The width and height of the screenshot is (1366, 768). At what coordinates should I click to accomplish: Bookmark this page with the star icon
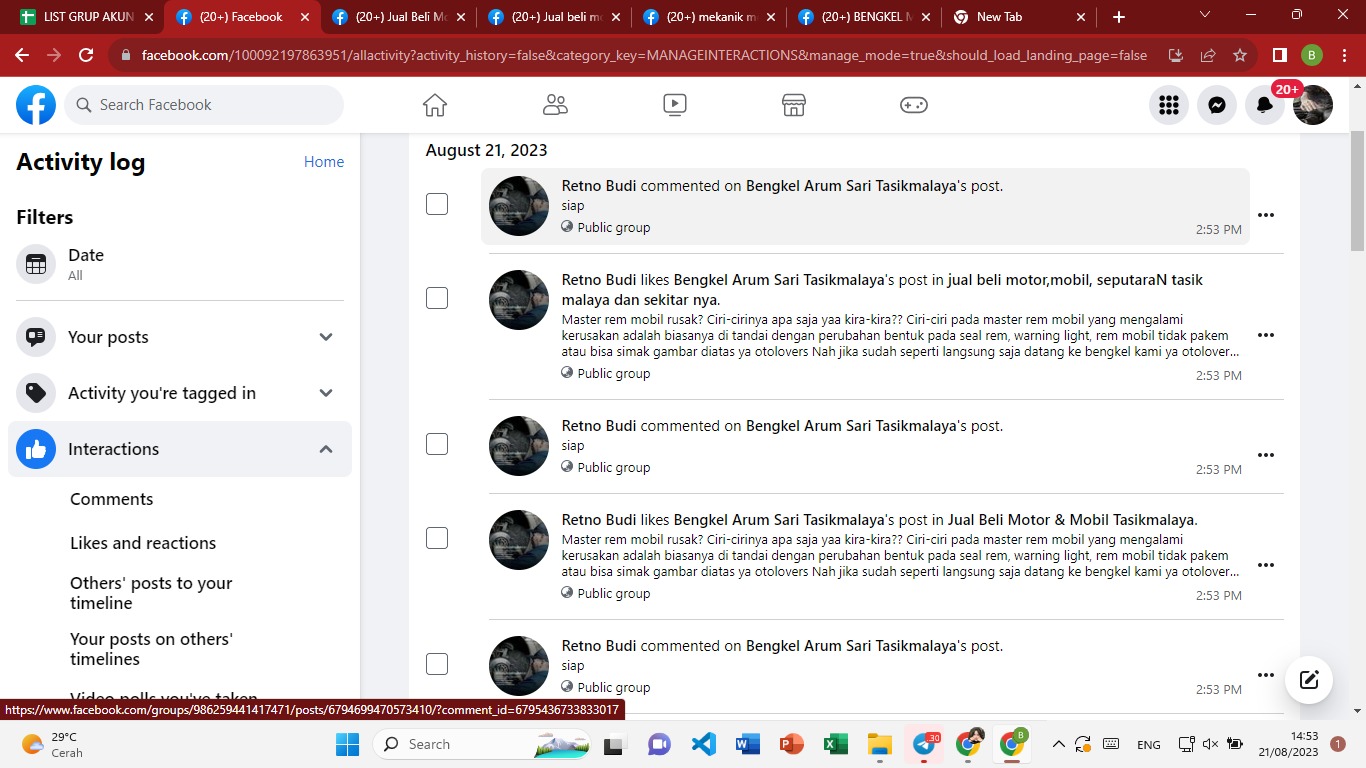pos(1240,55)
